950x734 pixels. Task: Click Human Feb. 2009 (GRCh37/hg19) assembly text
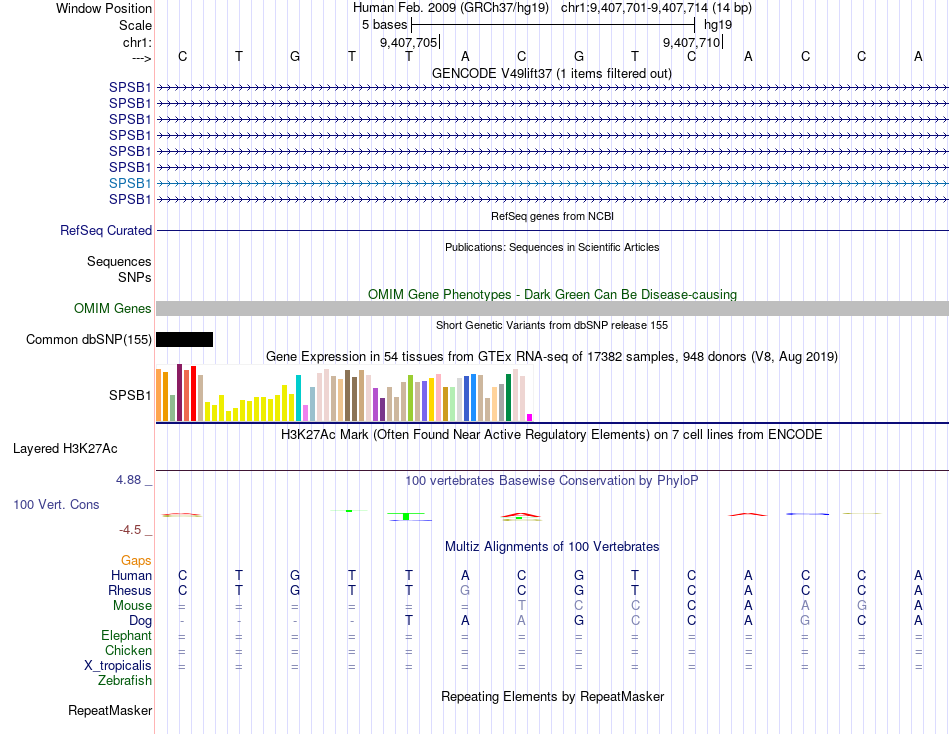click(x=451, y=8)
